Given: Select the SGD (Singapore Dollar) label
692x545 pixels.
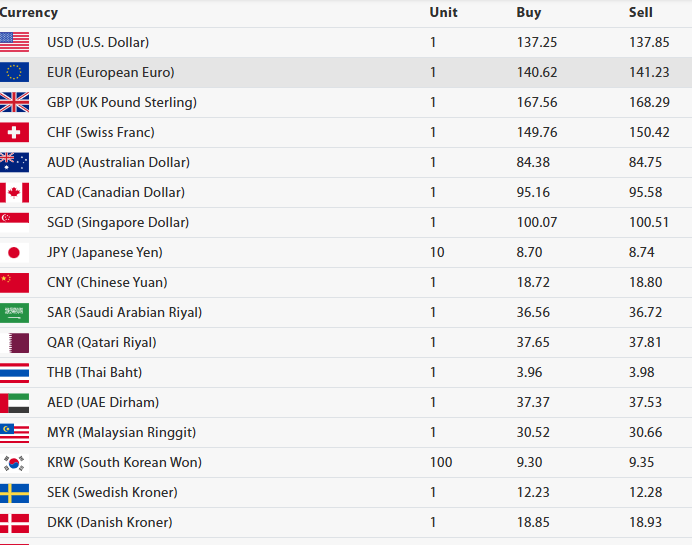Looking at the screenshot, I should (x=118, y=222).
